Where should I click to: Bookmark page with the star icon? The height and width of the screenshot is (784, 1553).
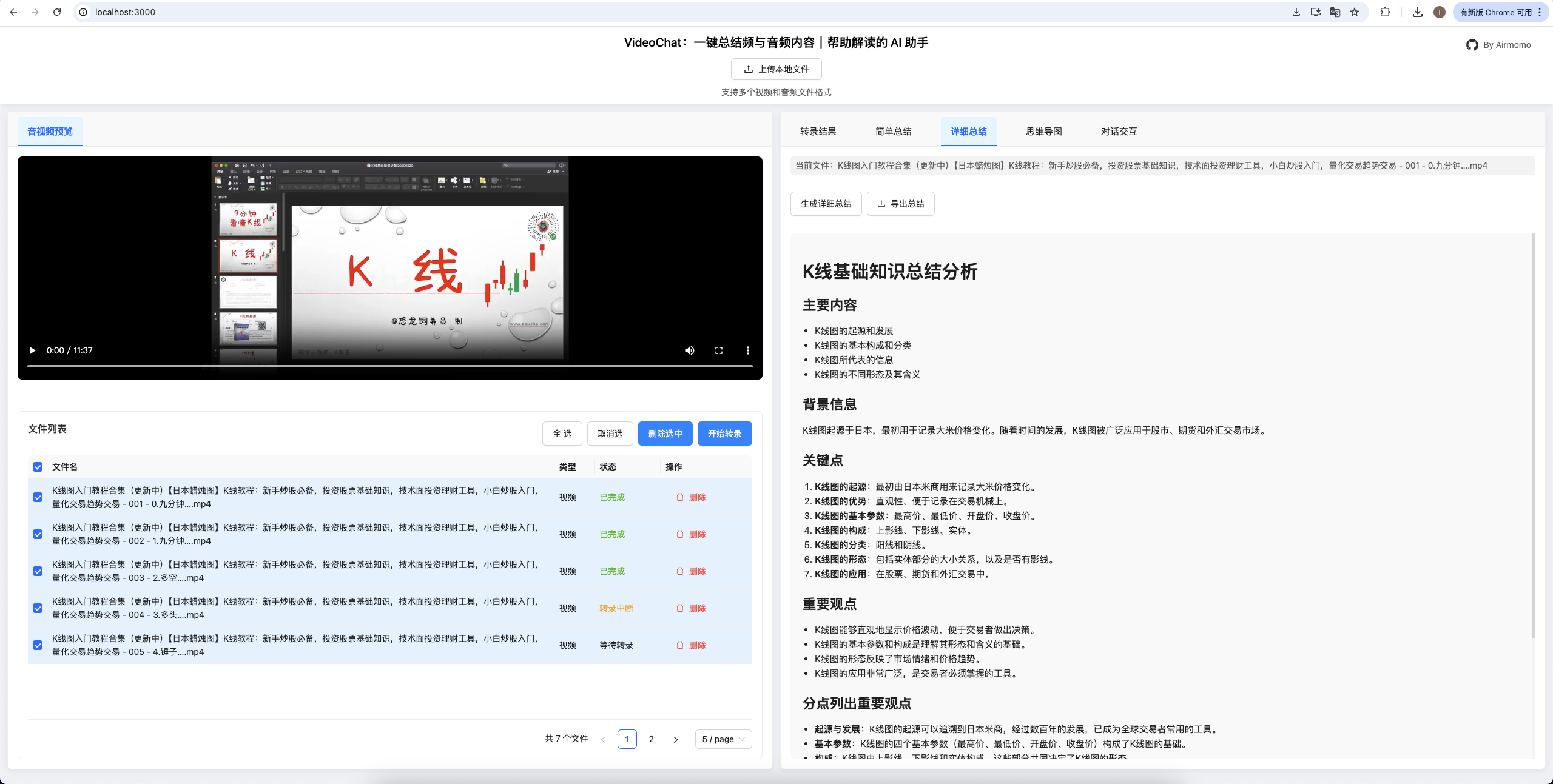(1355, 12)
